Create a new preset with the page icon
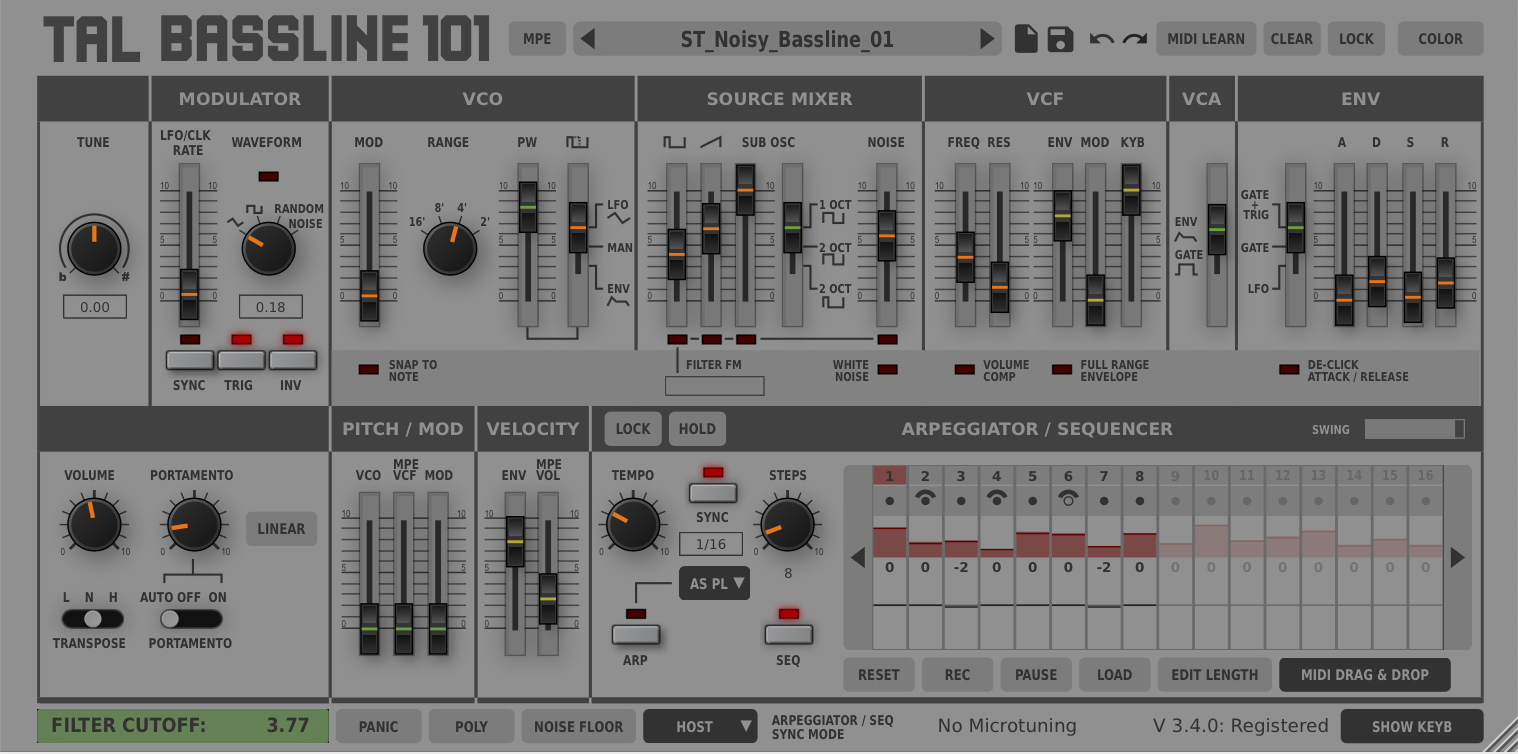Viewport: 1518px width, 754px height. tap(1026, 39)
